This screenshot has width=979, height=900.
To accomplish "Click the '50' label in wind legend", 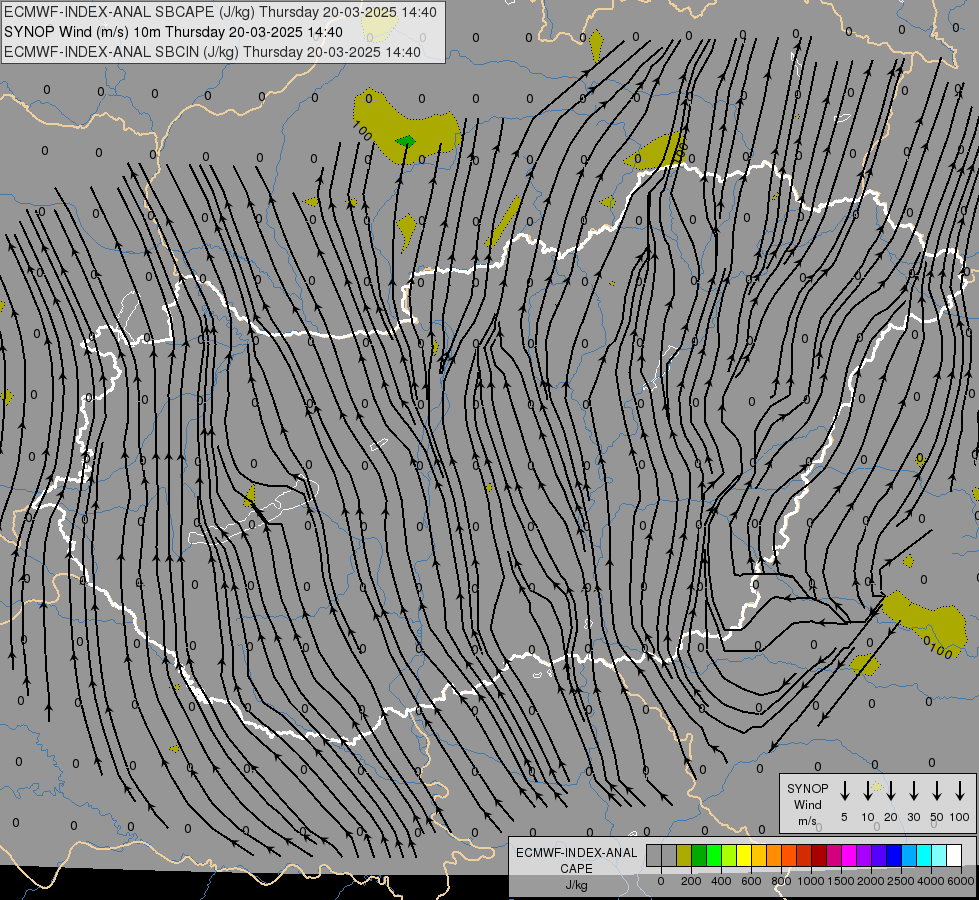I will coord(937,817).
